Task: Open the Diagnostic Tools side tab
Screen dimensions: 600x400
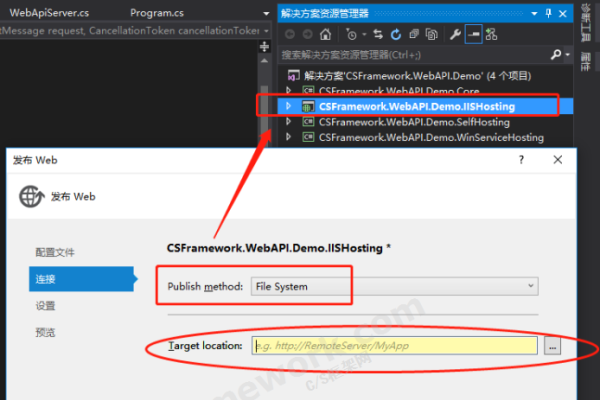Action: [x=585, y=22]
